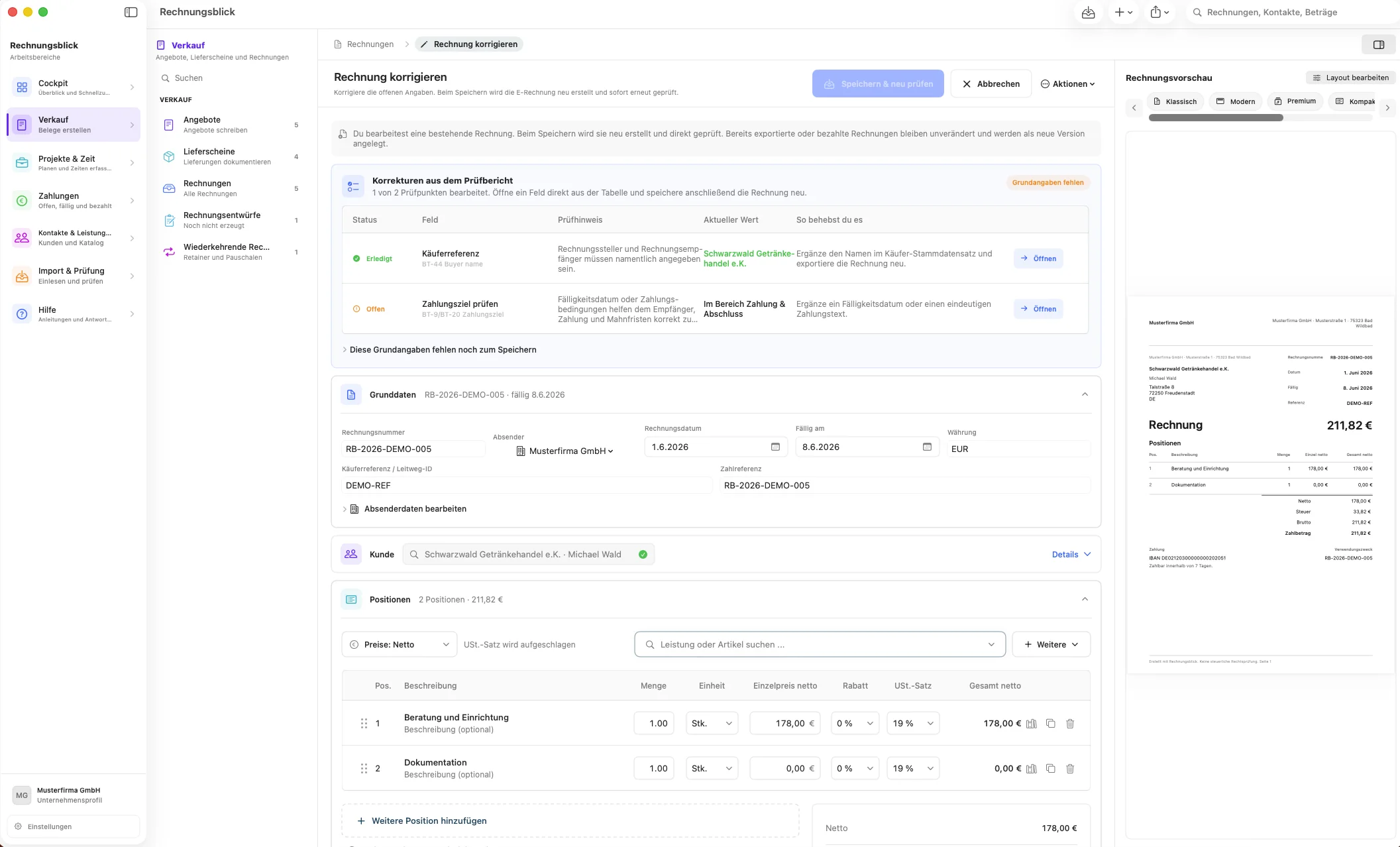Click the Rechnungsentwürfe draft icon
Screen dimensions: 1400x847
pyautogui.click(x=169, y=220)
